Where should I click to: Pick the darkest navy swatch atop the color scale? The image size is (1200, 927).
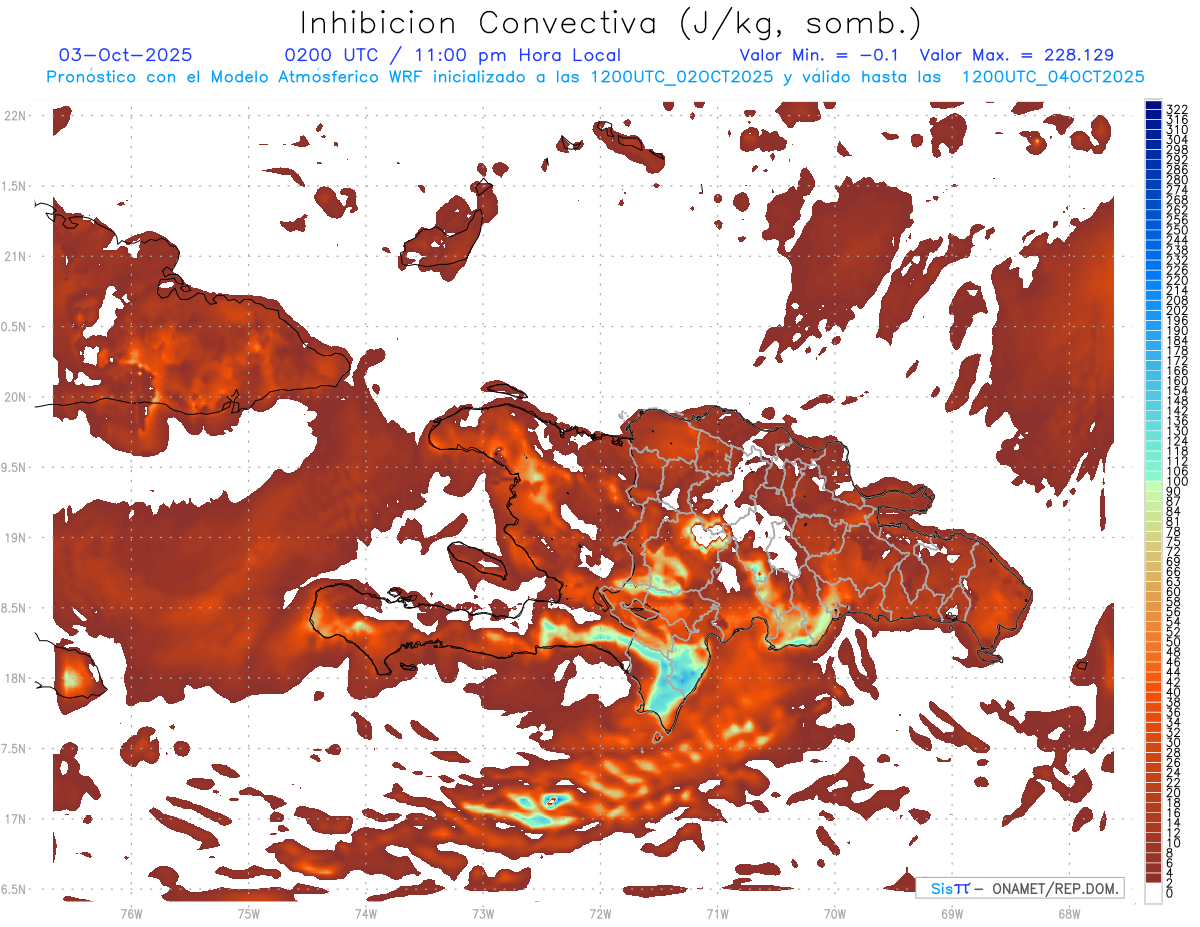coord(1153,105)
